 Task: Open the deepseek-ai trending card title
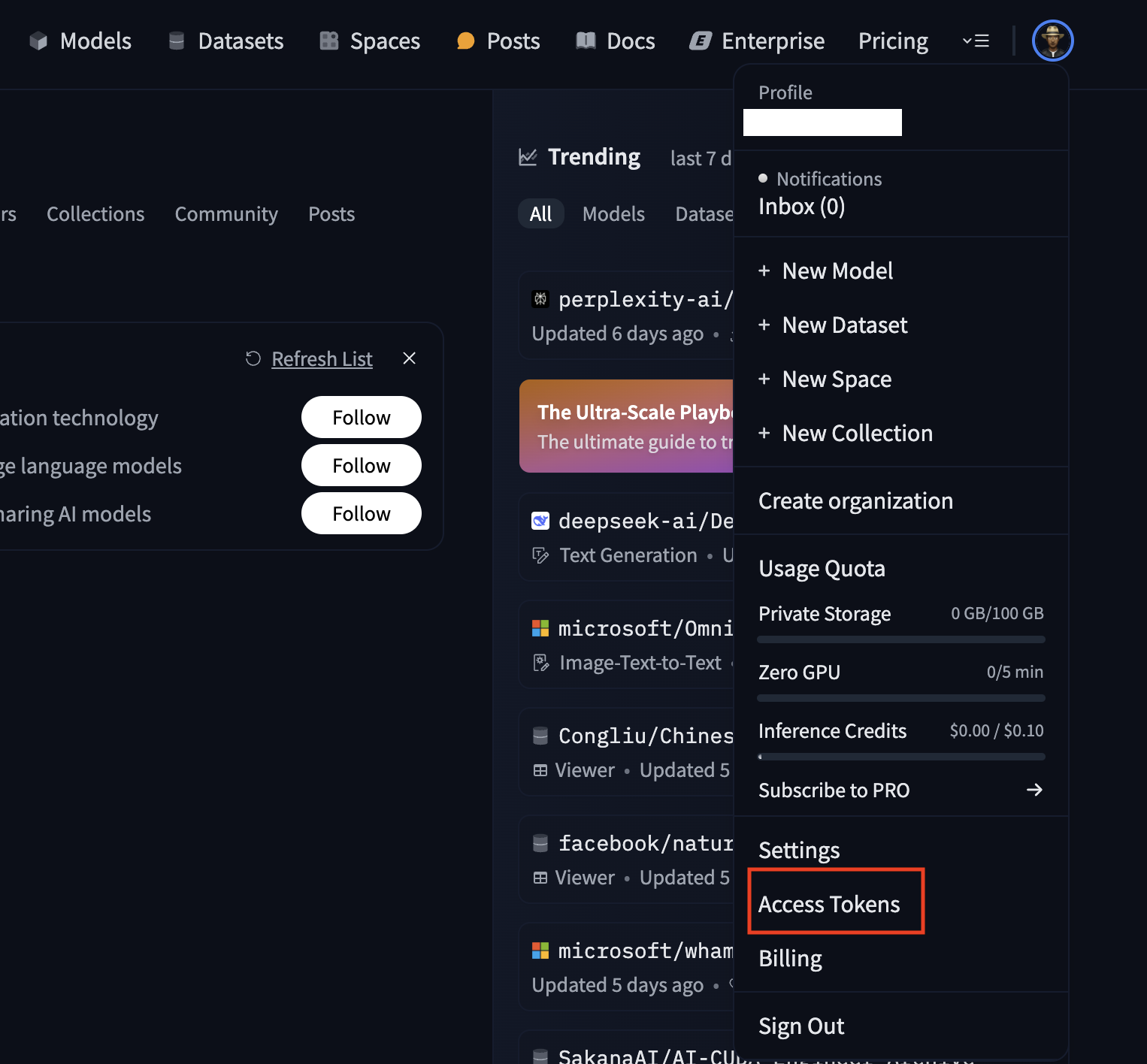(646, 521)
